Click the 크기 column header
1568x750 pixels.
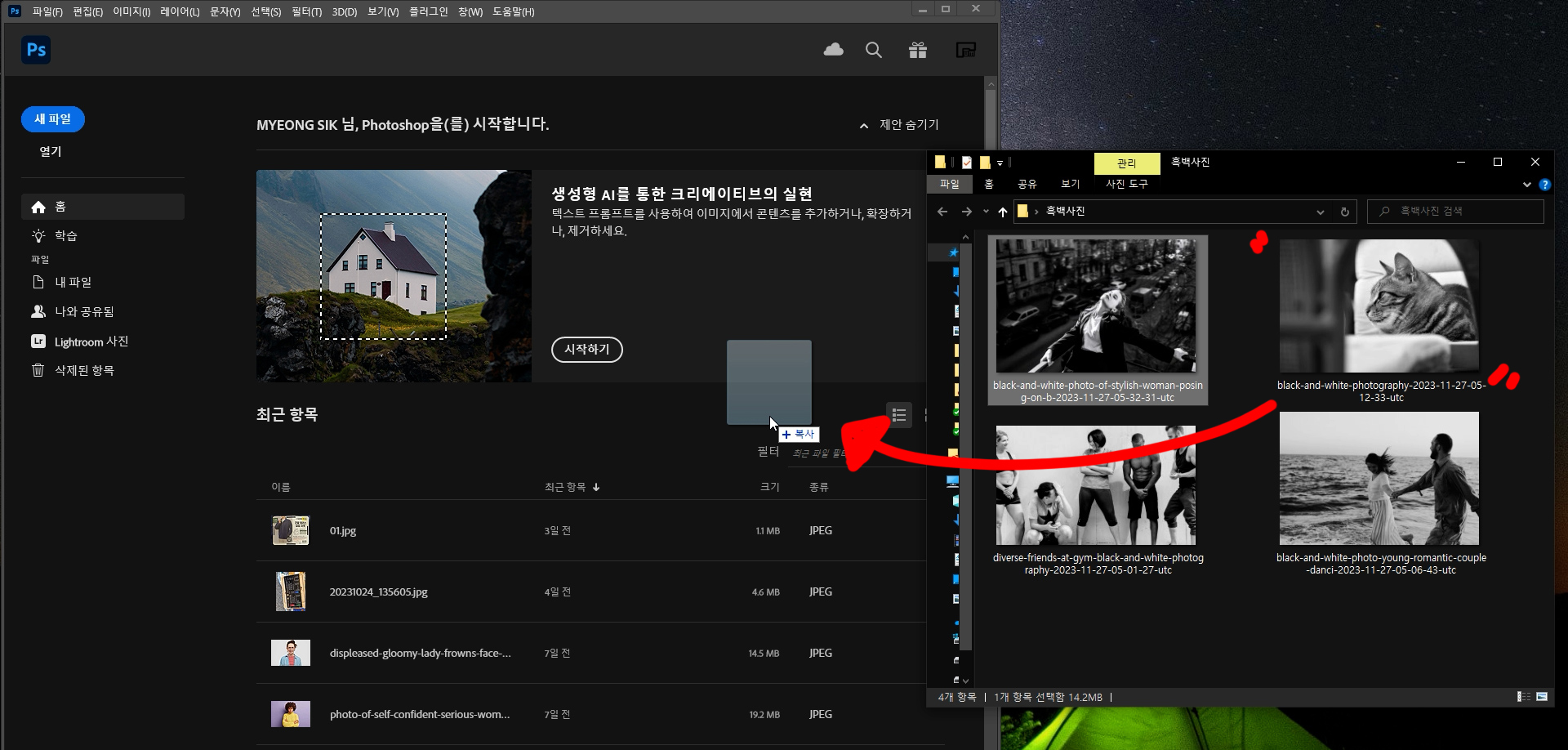770,487
